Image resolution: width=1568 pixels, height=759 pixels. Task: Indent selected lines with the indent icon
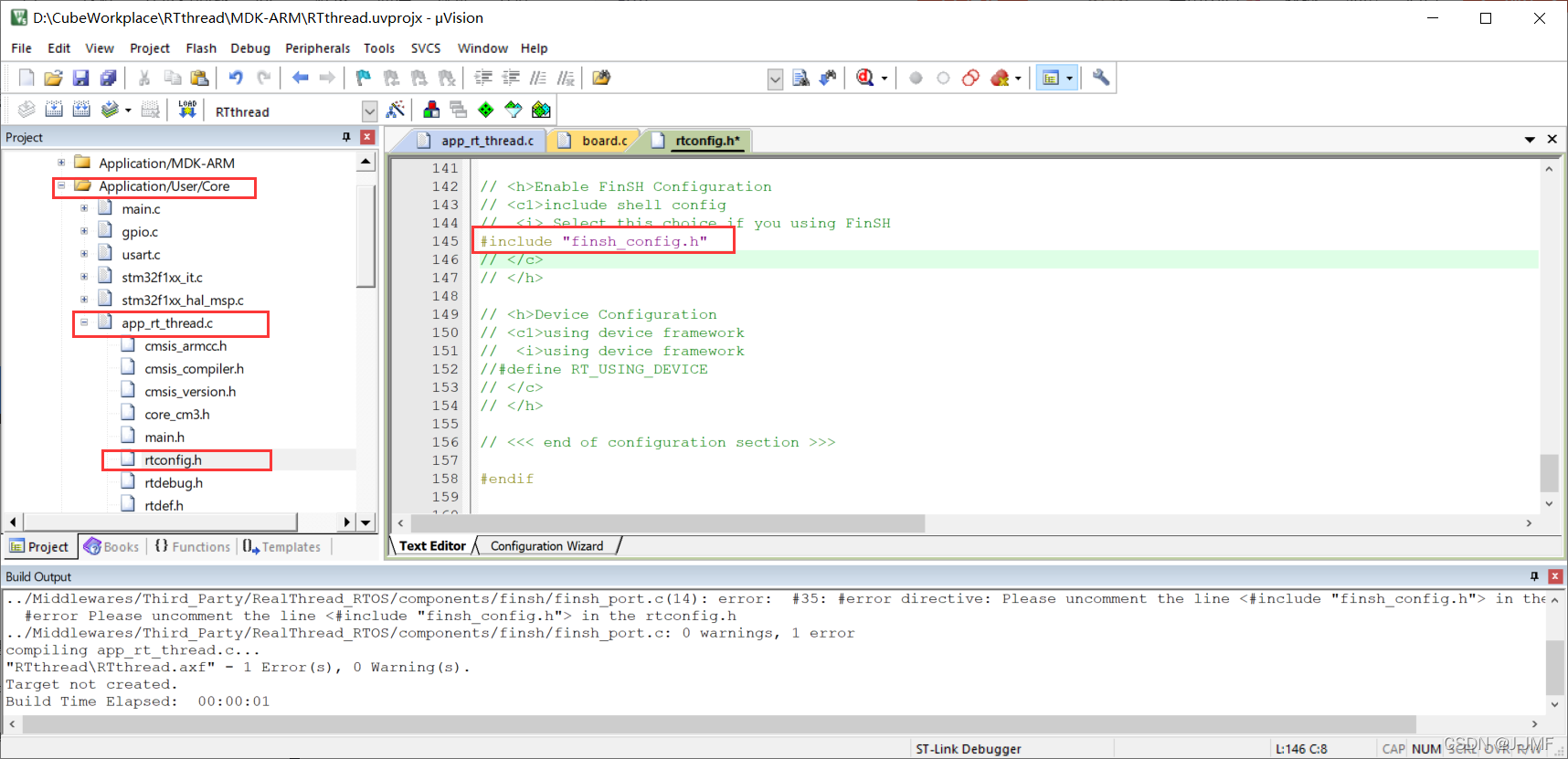coord(483,78)
